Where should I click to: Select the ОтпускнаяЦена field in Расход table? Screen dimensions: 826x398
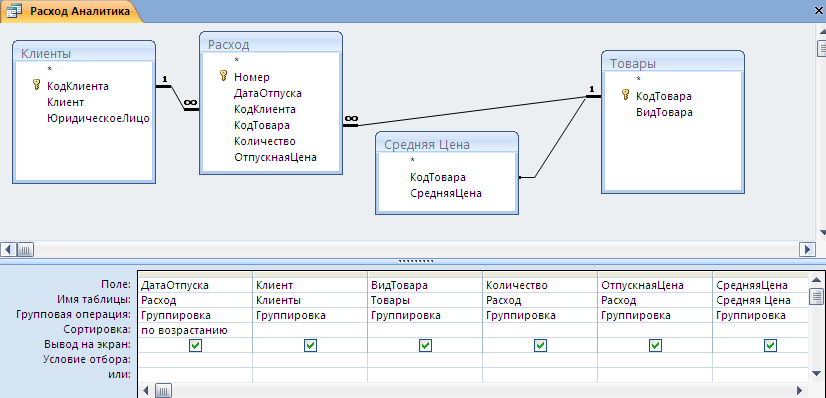coord(275,157)
